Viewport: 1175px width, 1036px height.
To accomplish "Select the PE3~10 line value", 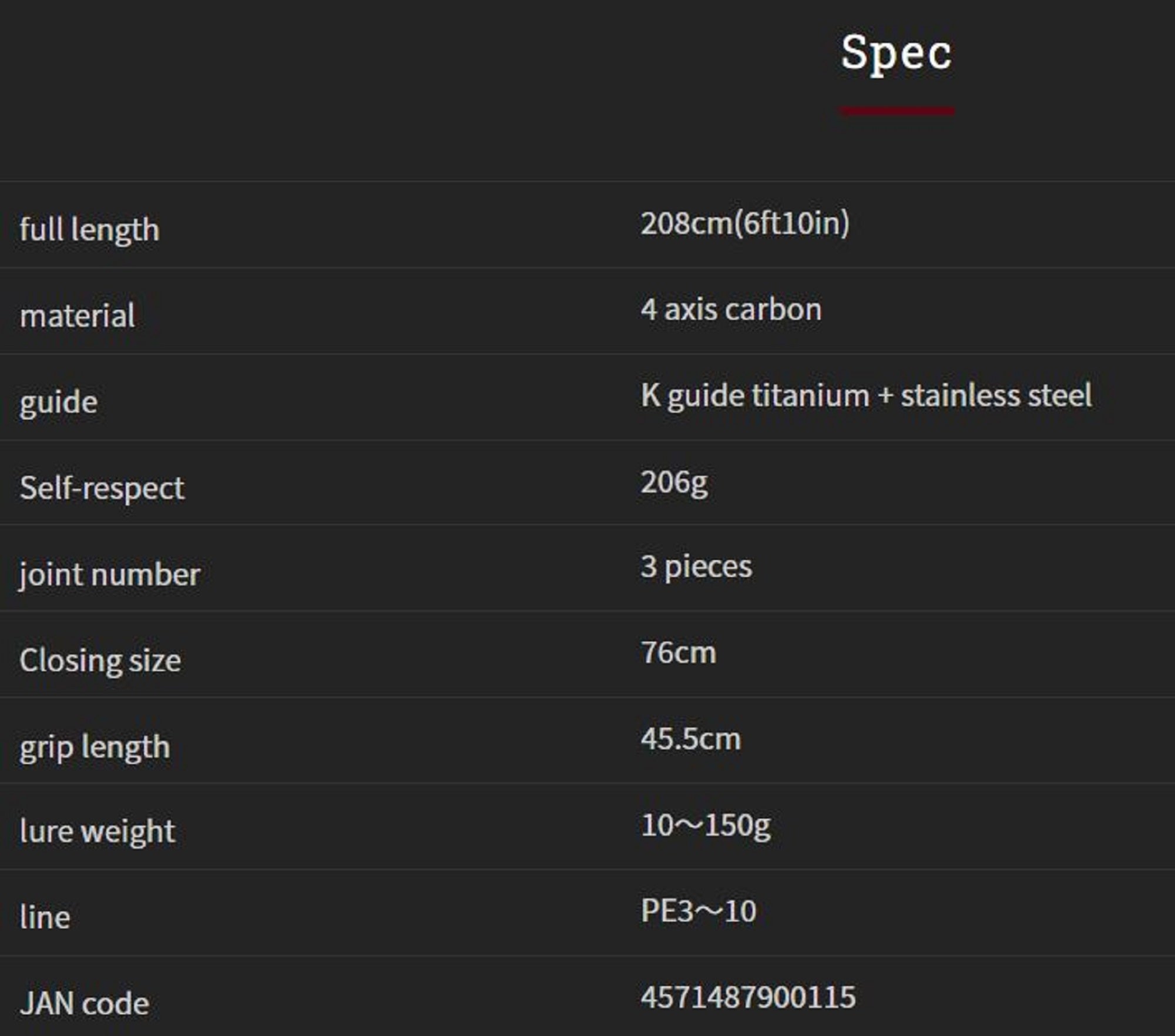I will tap(699, 911).
